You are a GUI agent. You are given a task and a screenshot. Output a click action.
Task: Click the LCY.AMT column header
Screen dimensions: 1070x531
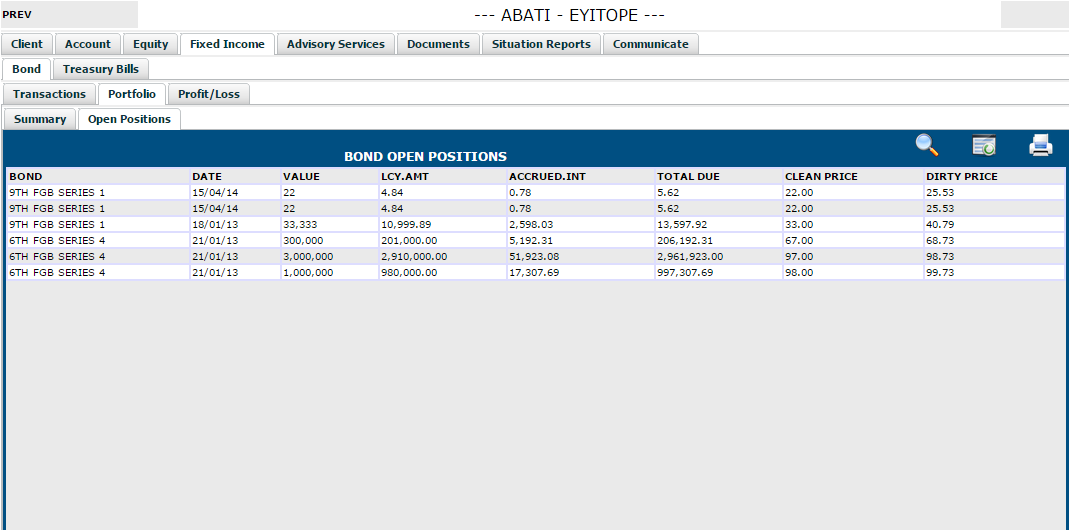coord(443,176)
